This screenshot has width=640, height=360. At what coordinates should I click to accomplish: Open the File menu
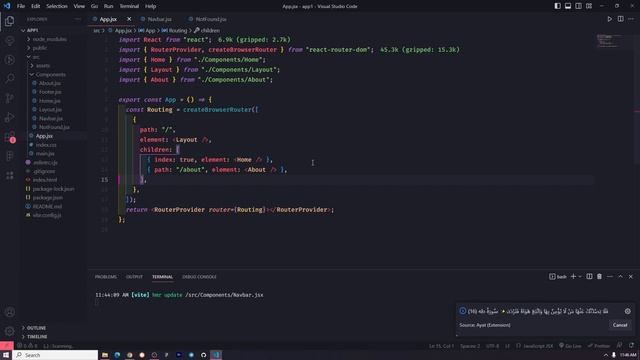(21, 6)
